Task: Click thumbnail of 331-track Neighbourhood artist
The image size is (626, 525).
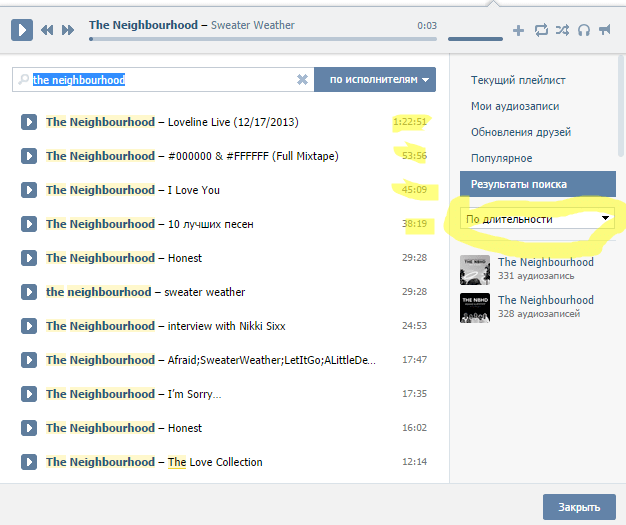Action: 475,270
